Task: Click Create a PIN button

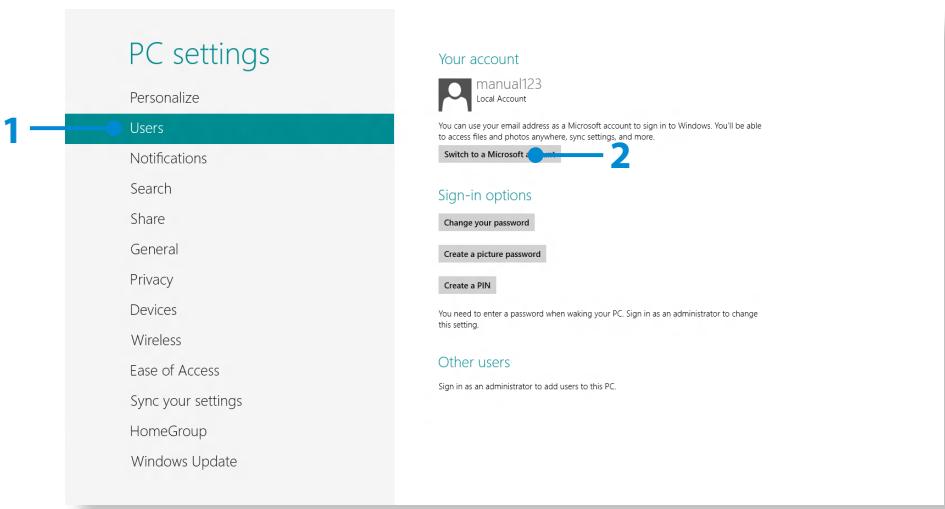Action: pos(467,285)
